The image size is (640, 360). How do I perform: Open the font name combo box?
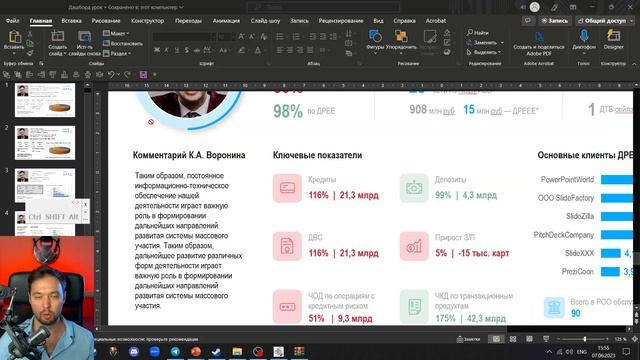tap(184, 37)
